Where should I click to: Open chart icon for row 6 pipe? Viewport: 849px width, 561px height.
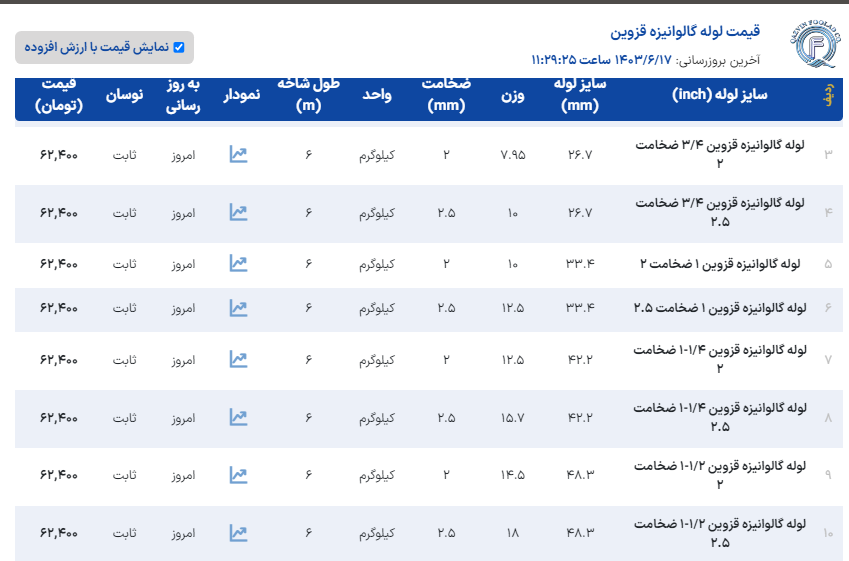(238, 308)
